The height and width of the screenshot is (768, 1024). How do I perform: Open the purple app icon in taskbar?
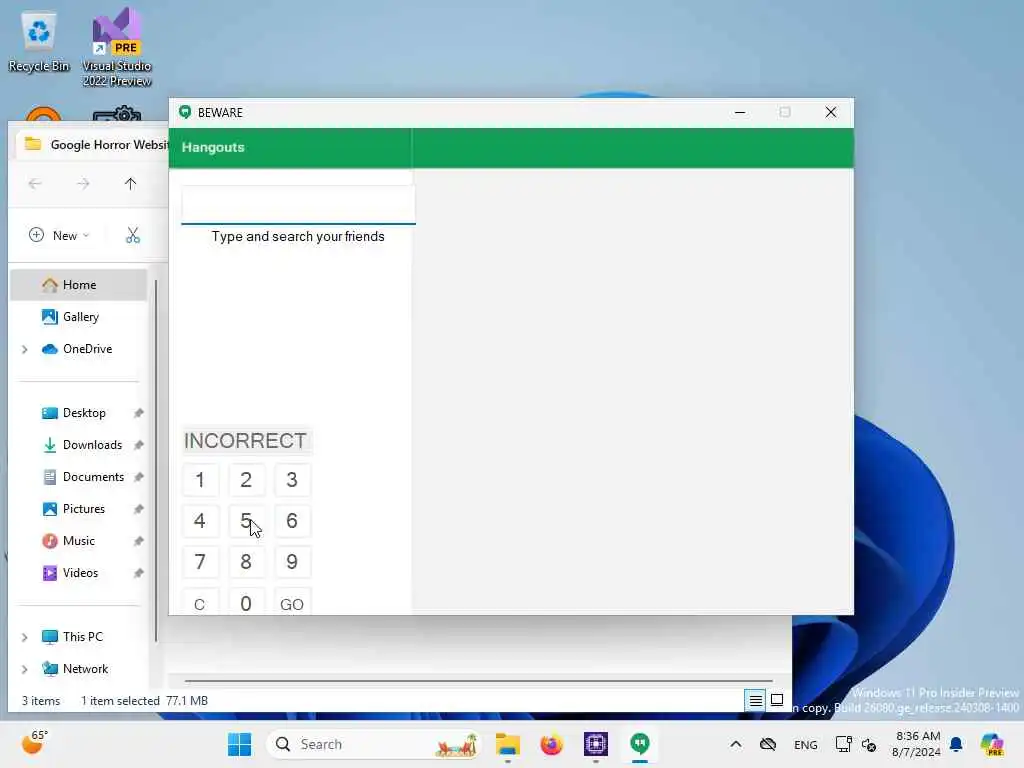tap(596, 744)
